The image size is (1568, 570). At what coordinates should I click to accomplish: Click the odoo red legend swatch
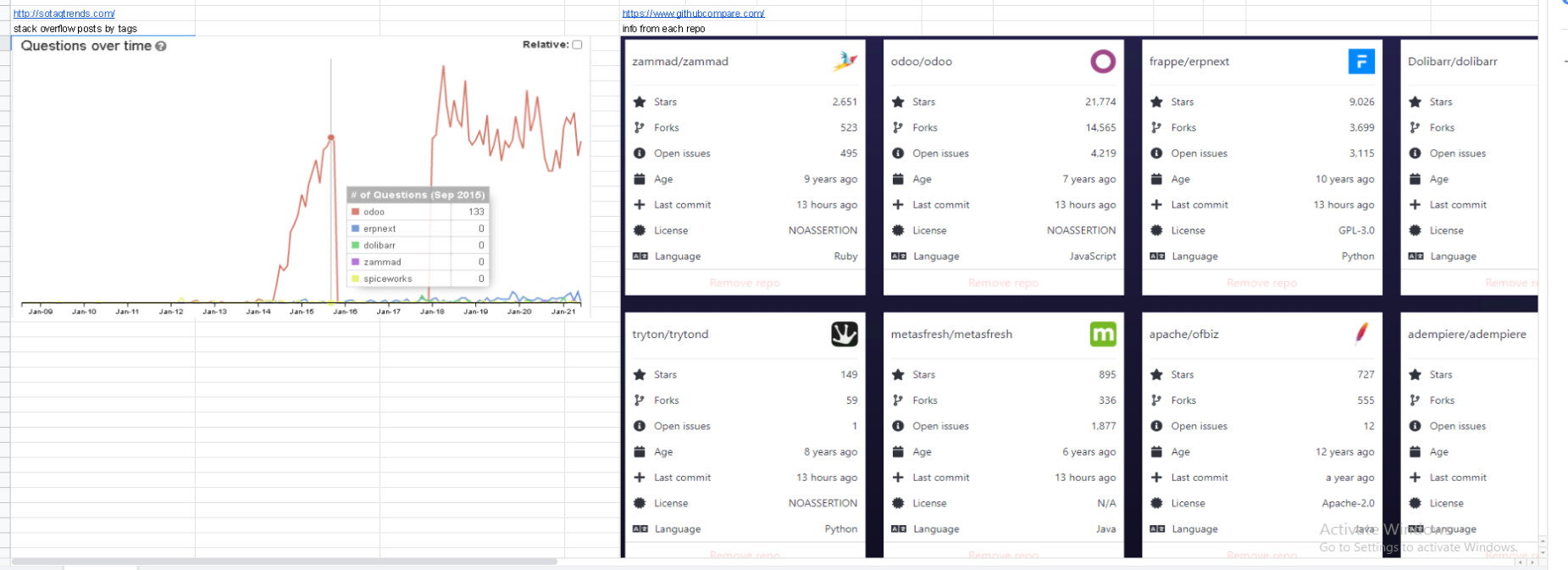[x=356, y=212]
